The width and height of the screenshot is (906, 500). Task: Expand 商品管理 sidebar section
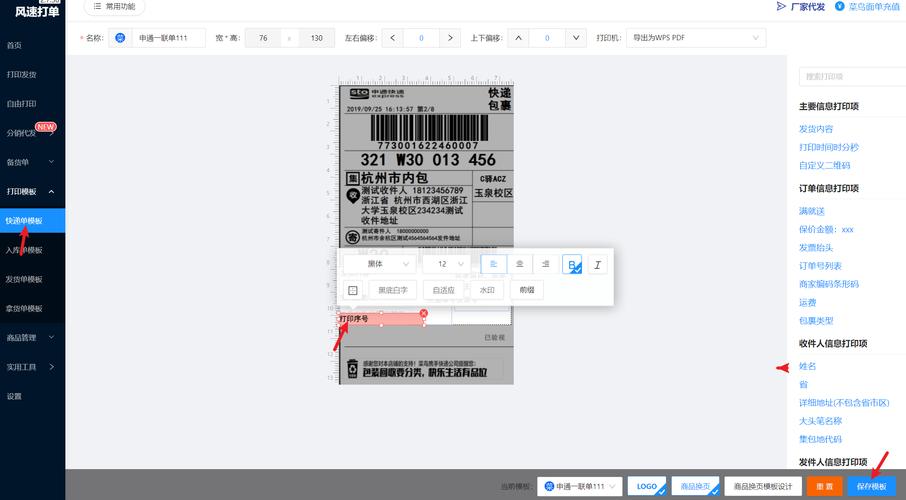[x=30, y=338]
